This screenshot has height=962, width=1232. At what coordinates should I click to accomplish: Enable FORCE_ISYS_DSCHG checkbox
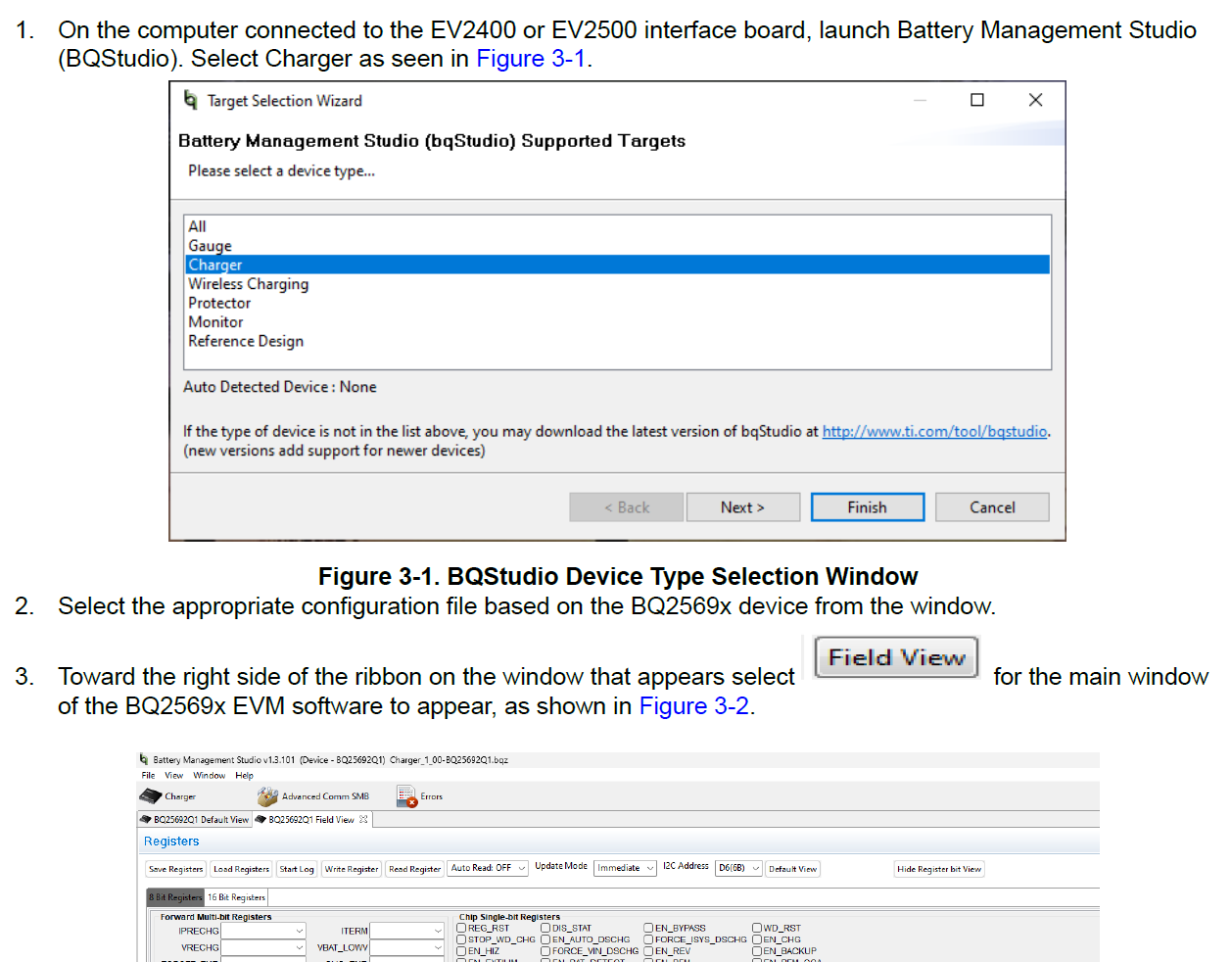648,939
